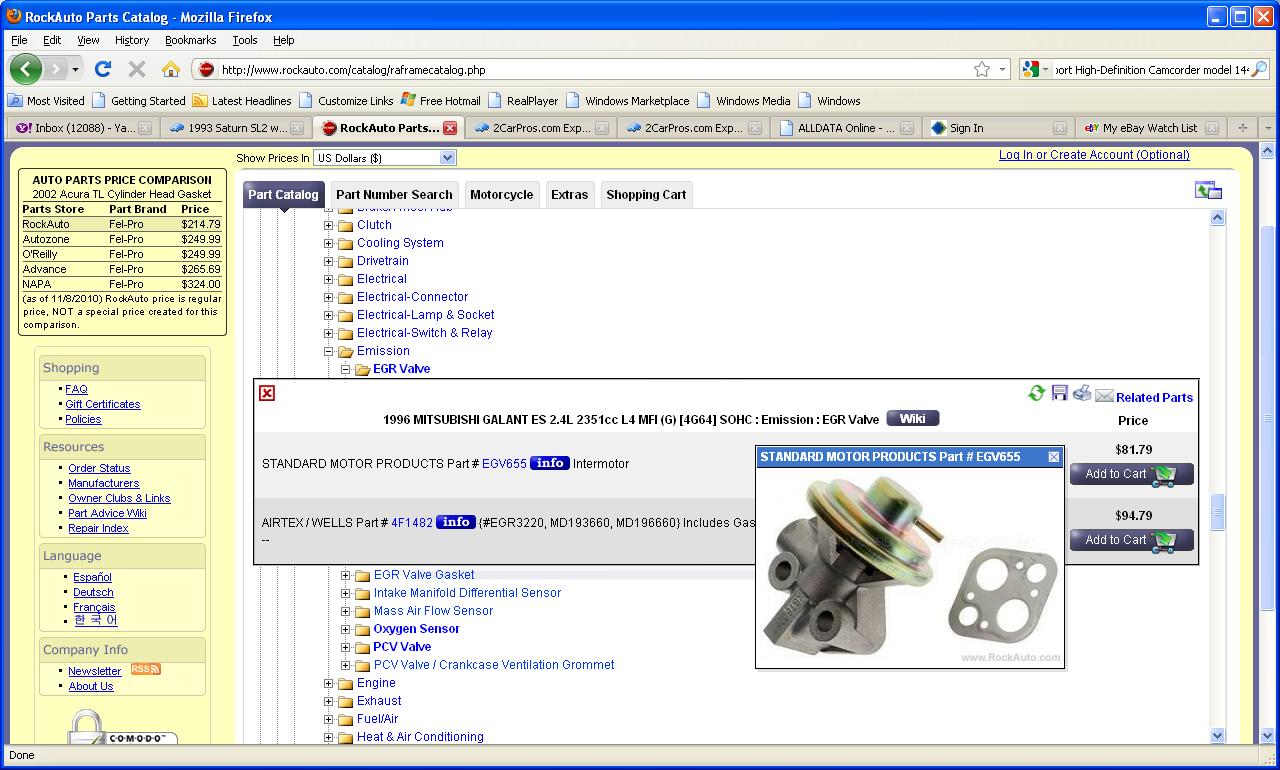Open the Extras tab
The image size is (1280, 770).
(x=569, y=195)
